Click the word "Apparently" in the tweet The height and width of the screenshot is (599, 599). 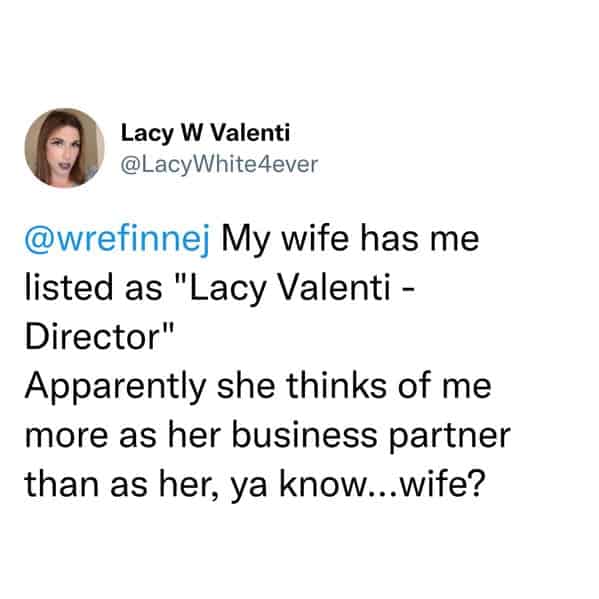(x=115, y=387)
